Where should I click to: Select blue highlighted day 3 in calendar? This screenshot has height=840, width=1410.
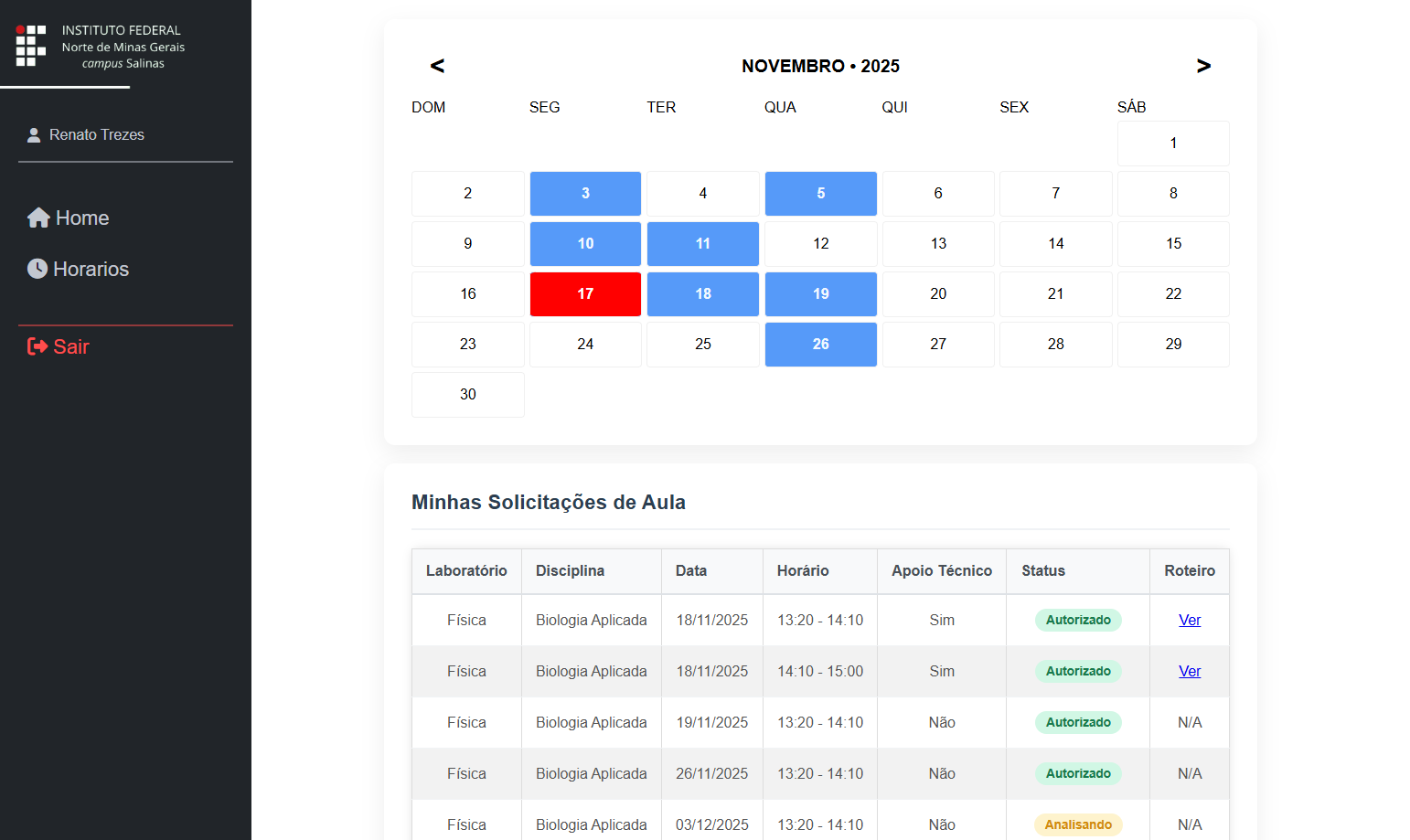585,193
